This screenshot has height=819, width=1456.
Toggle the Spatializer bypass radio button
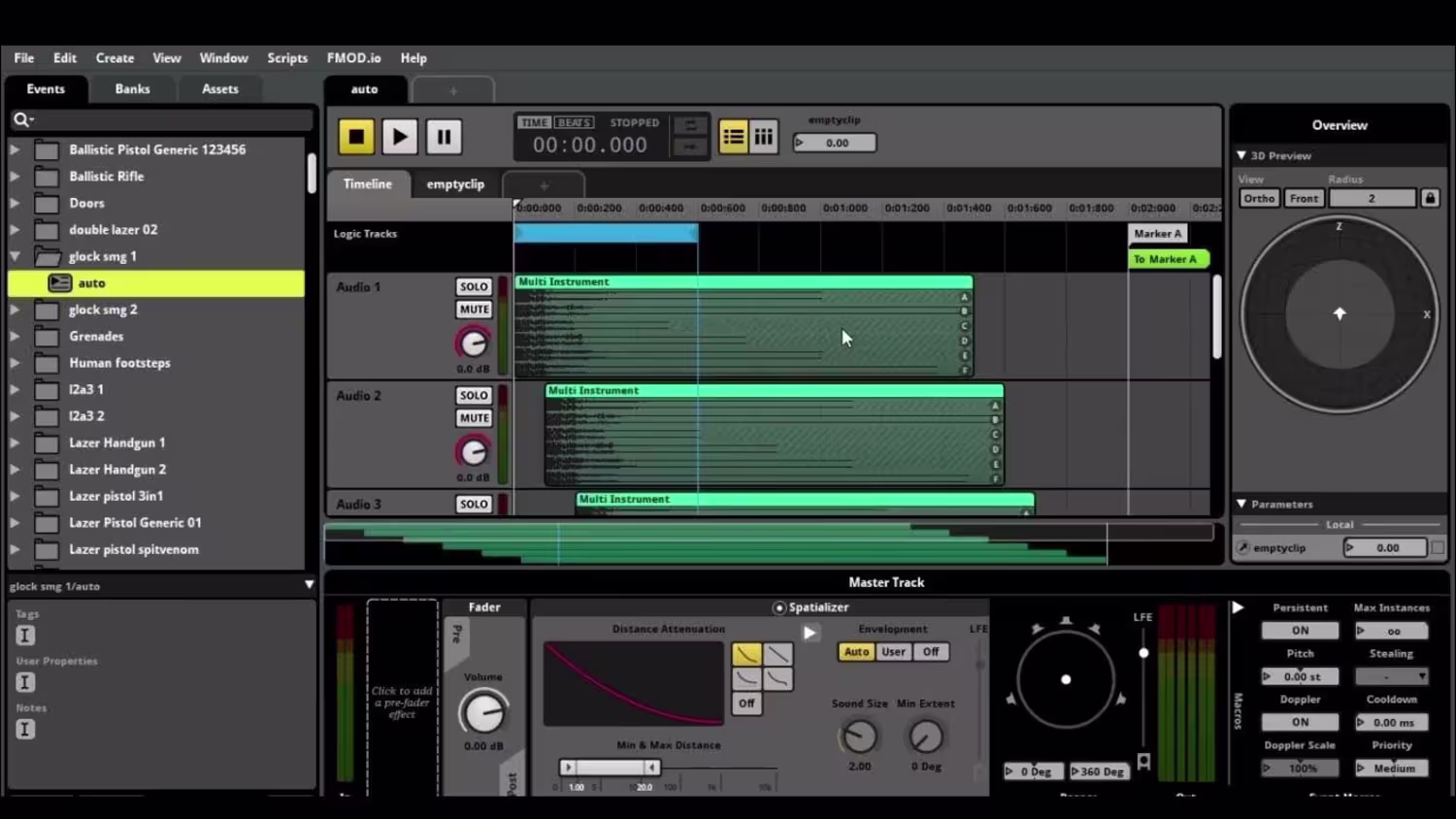[778, 608]
